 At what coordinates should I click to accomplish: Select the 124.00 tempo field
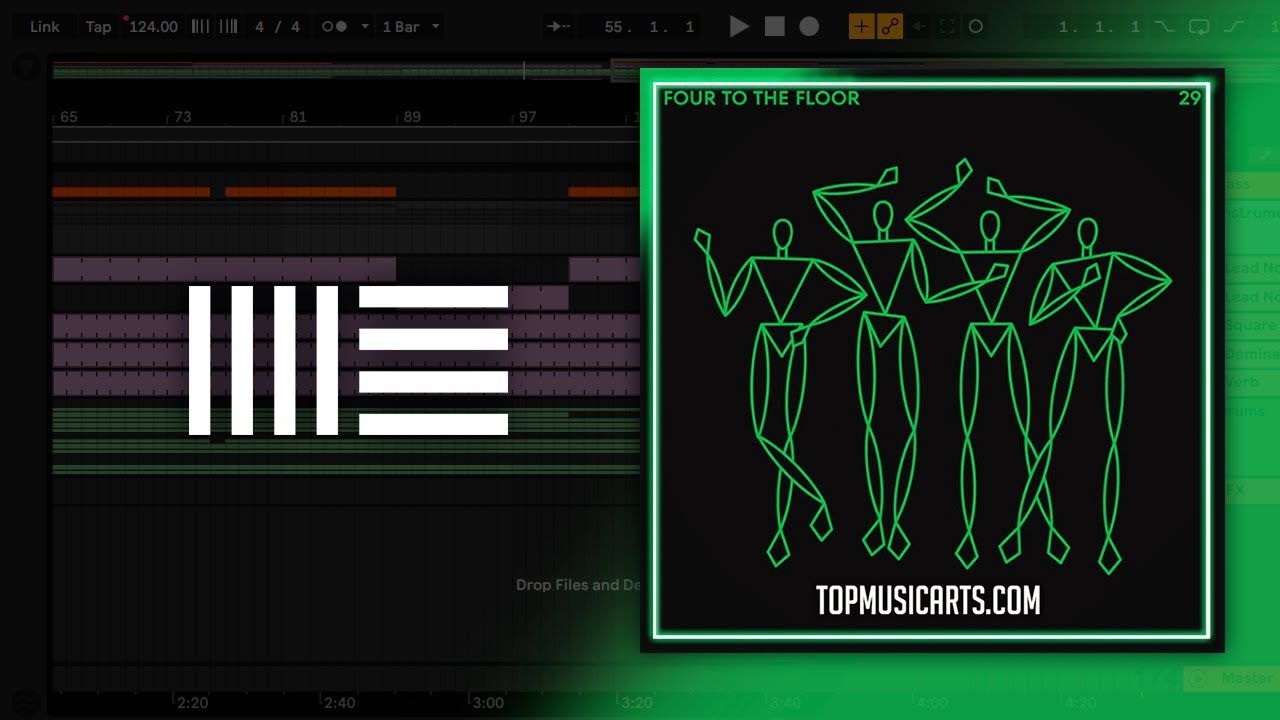[x=153, y=27]
